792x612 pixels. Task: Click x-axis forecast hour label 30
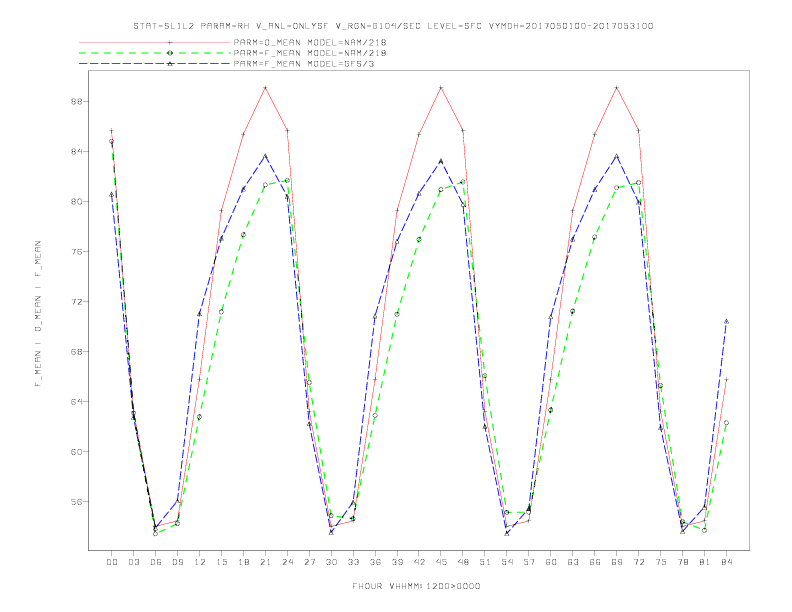point(331,562)
